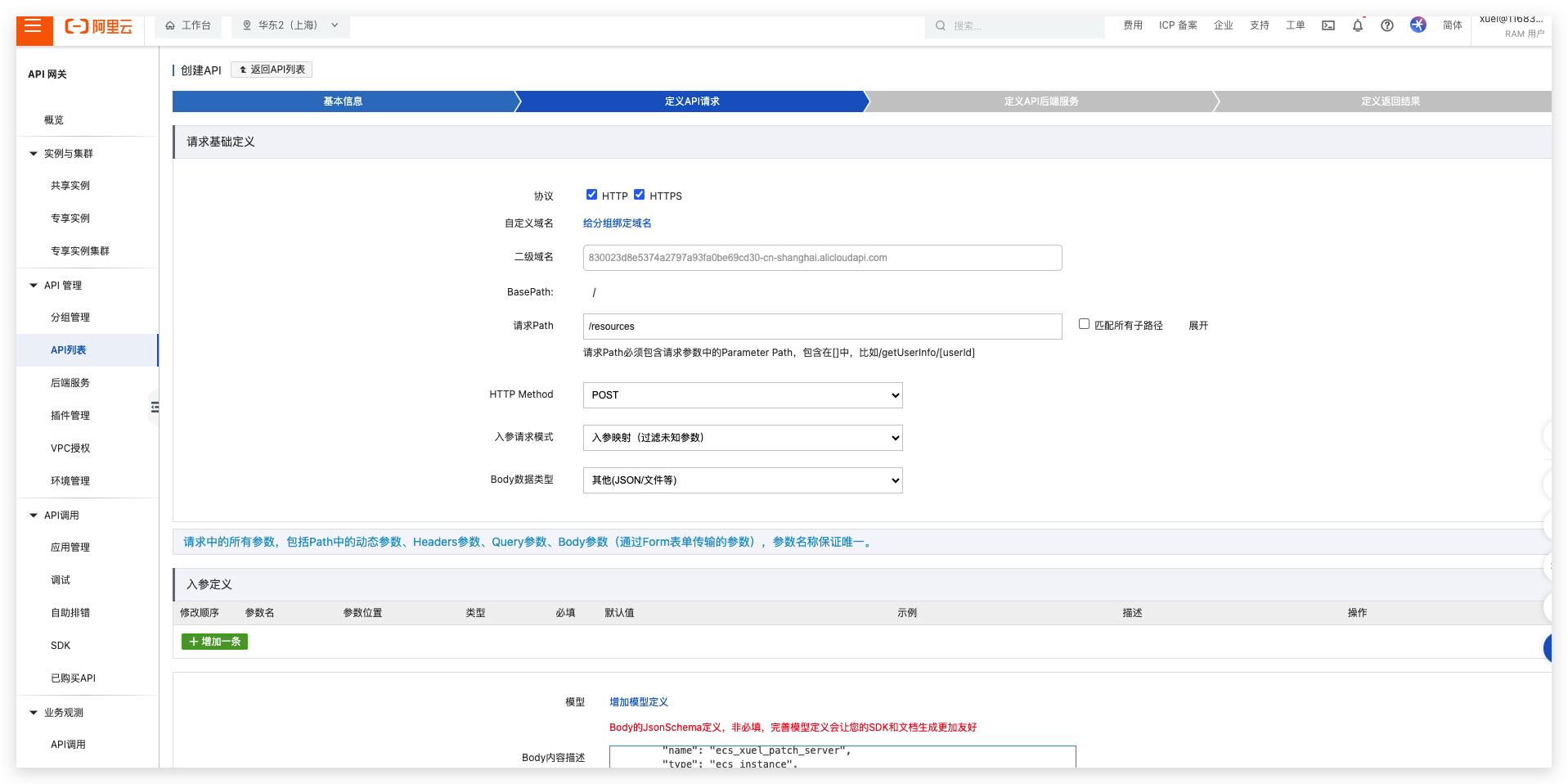This screenshot has width=1568, height=784.
Task: Open the HTTP Method dropdown
Action: pyautogui.click(x=742, y=395)
